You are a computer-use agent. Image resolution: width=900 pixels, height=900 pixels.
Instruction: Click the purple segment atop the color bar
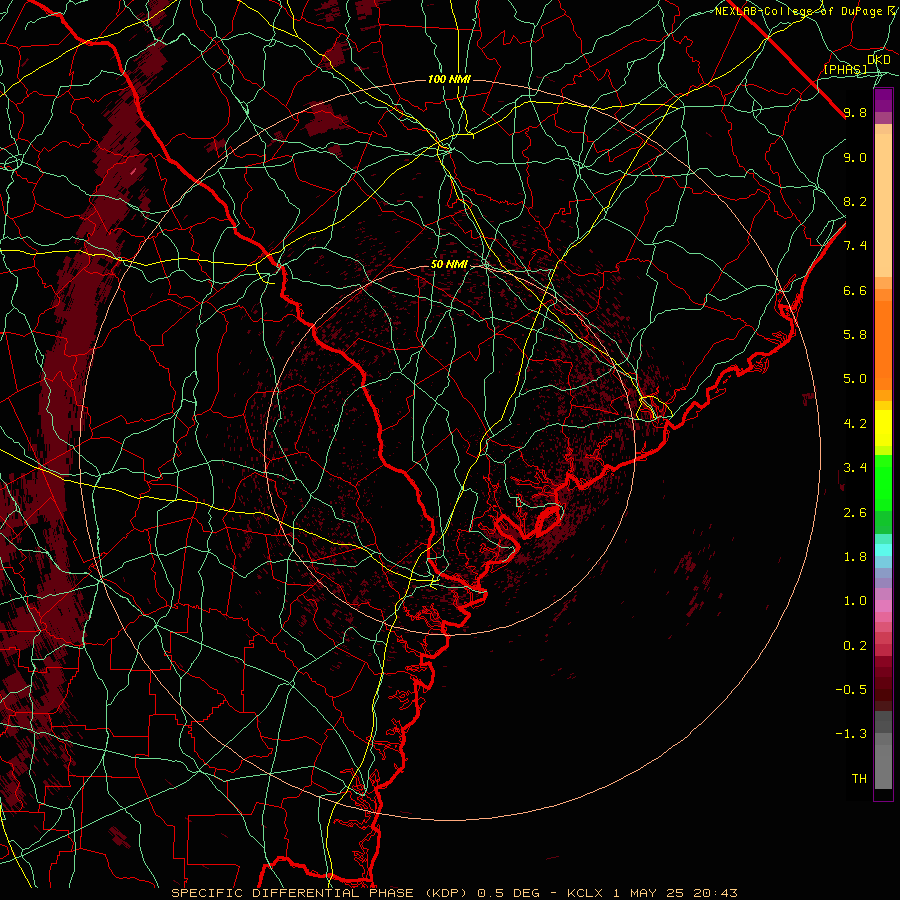(883, 100)
